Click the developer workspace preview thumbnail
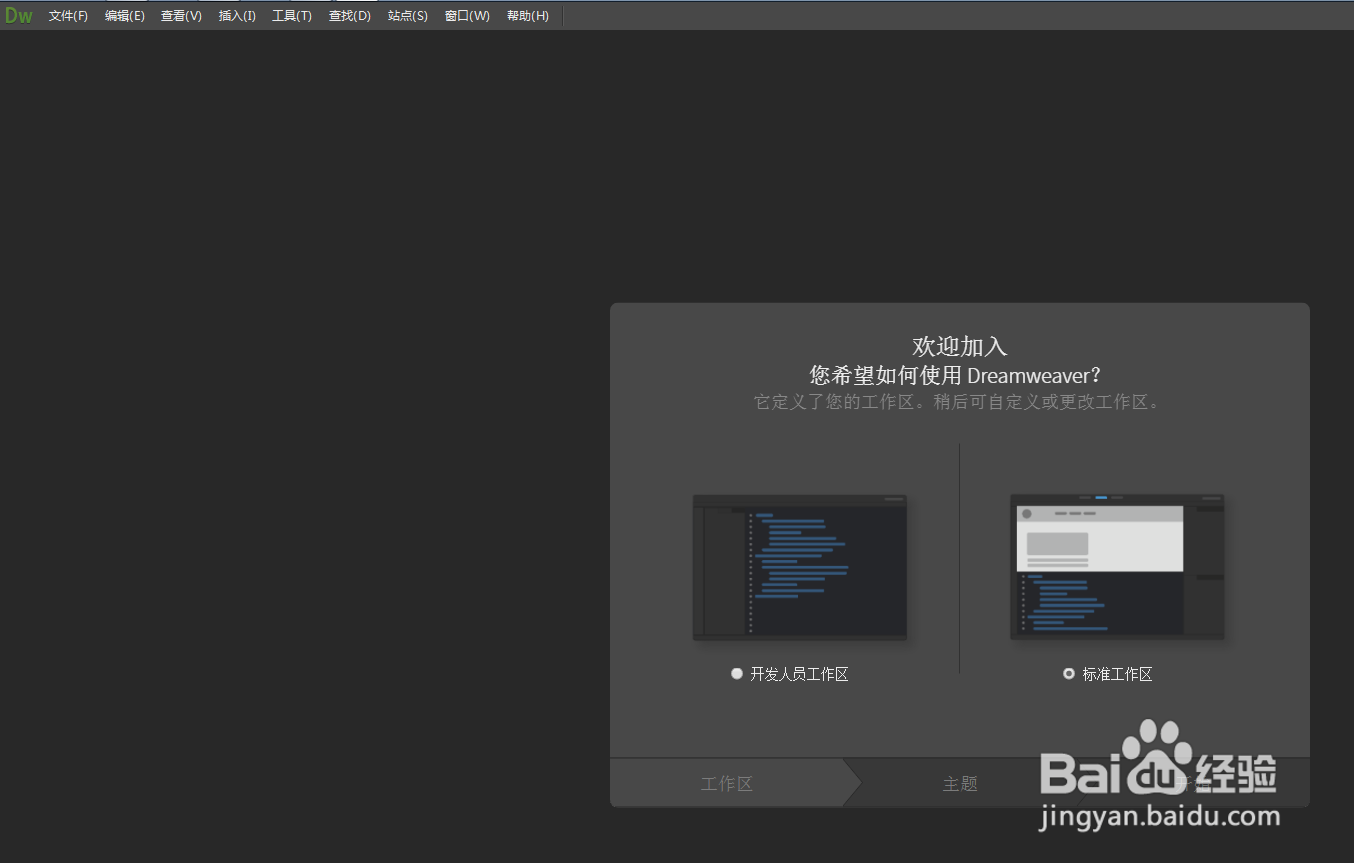This screenshot has width=1354, height=863. (800, 567)
